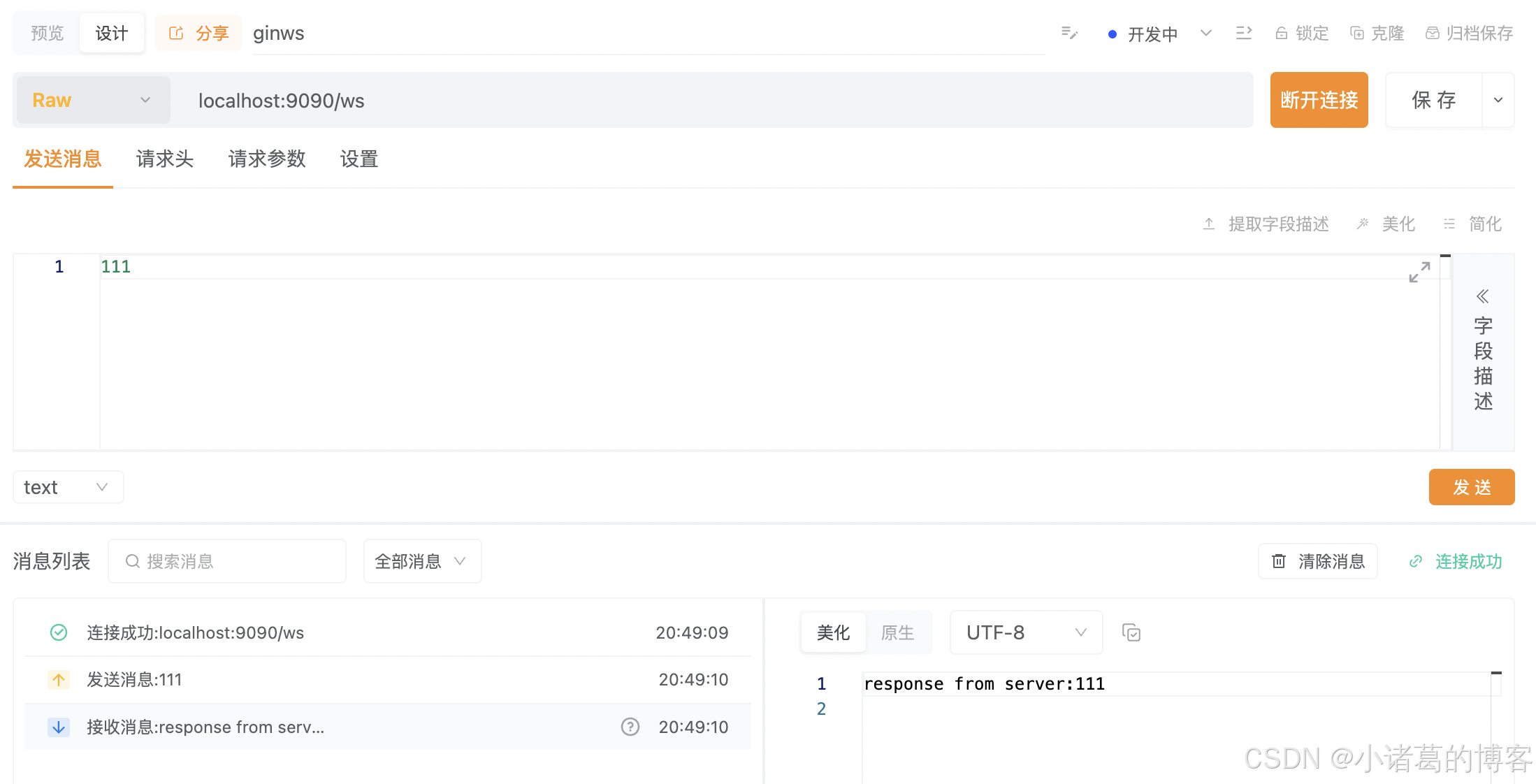Copy the server response via copy icon
The width and height of the screenshot is (1536, 784).
[x=1131, y=632]
